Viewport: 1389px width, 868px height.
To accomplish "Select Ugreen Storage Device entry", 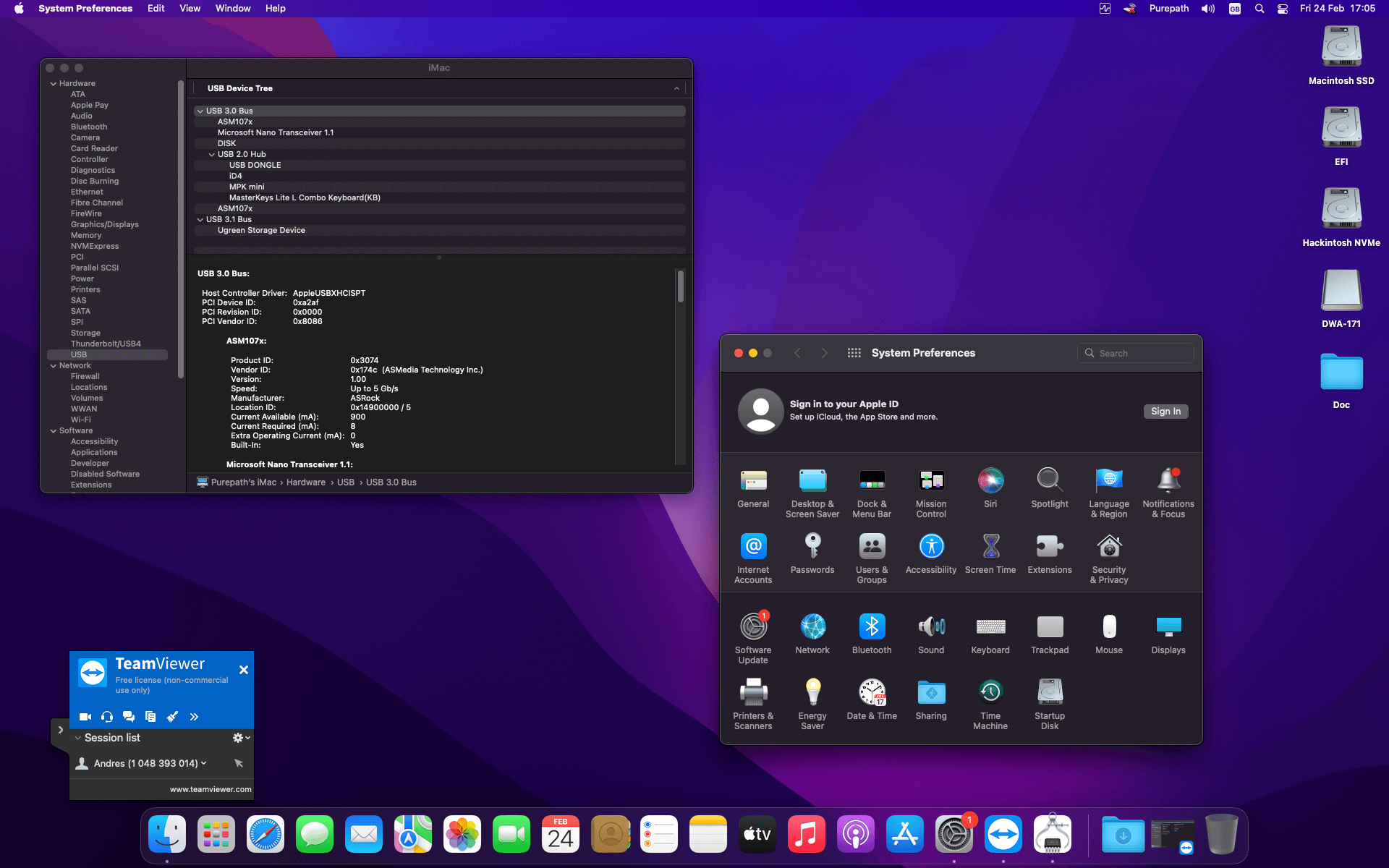I will [261, 231].
